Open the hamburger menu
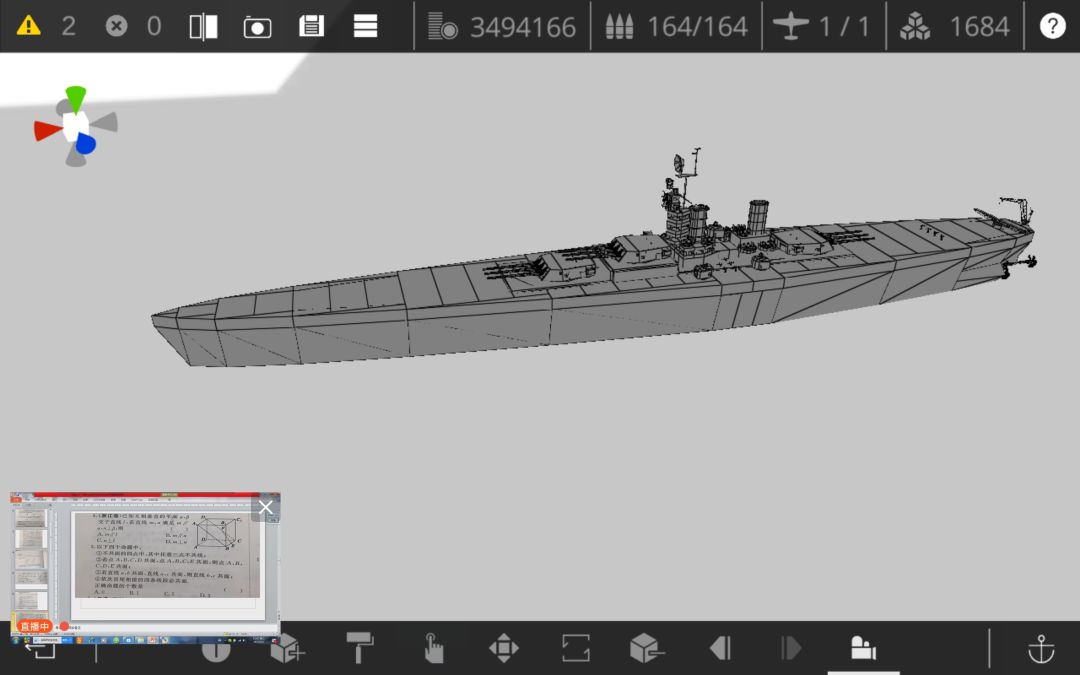 tap(365, 26)
